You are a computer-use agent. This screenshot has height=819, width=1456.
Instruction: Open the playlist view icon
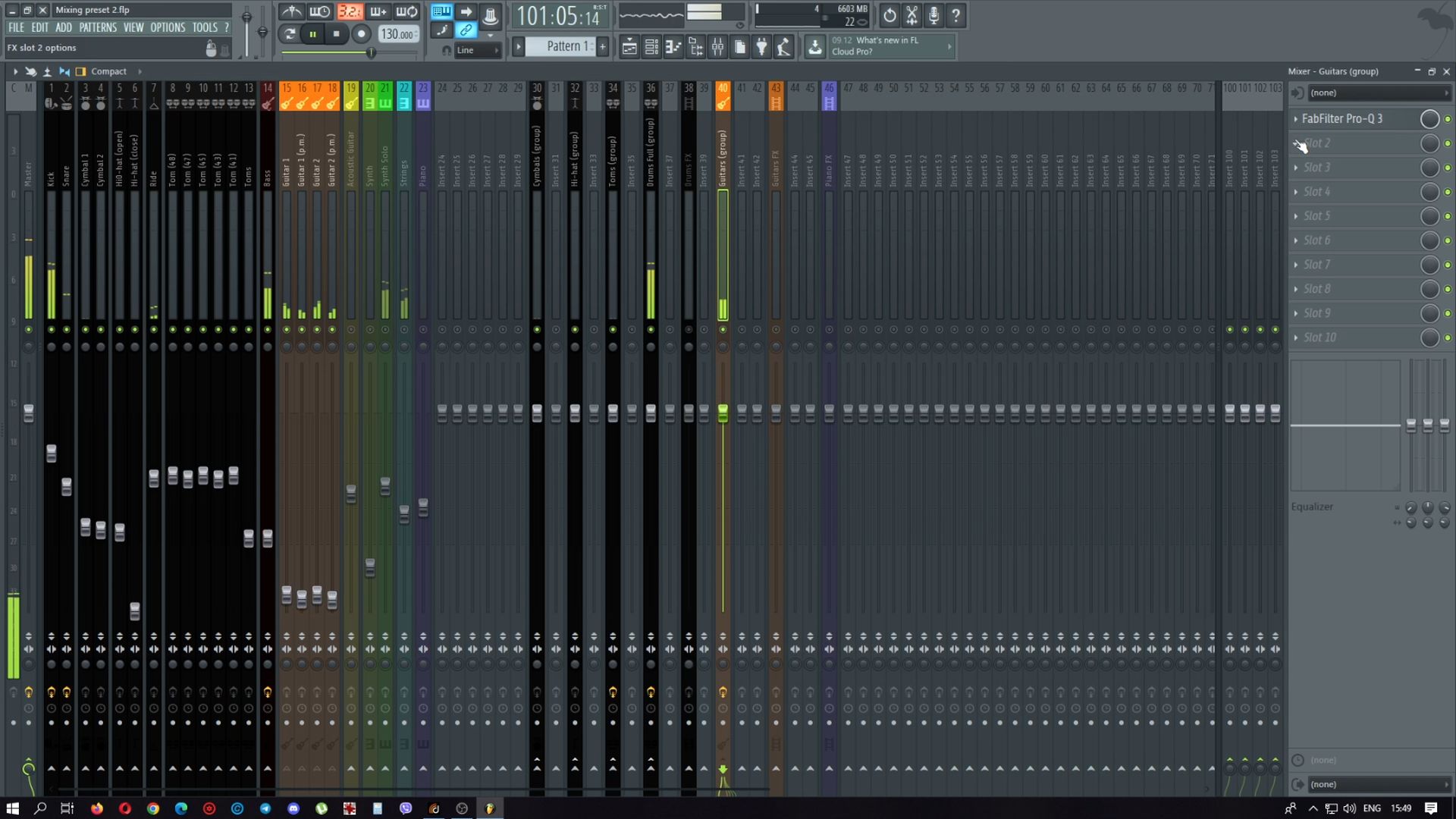(629, 47)
